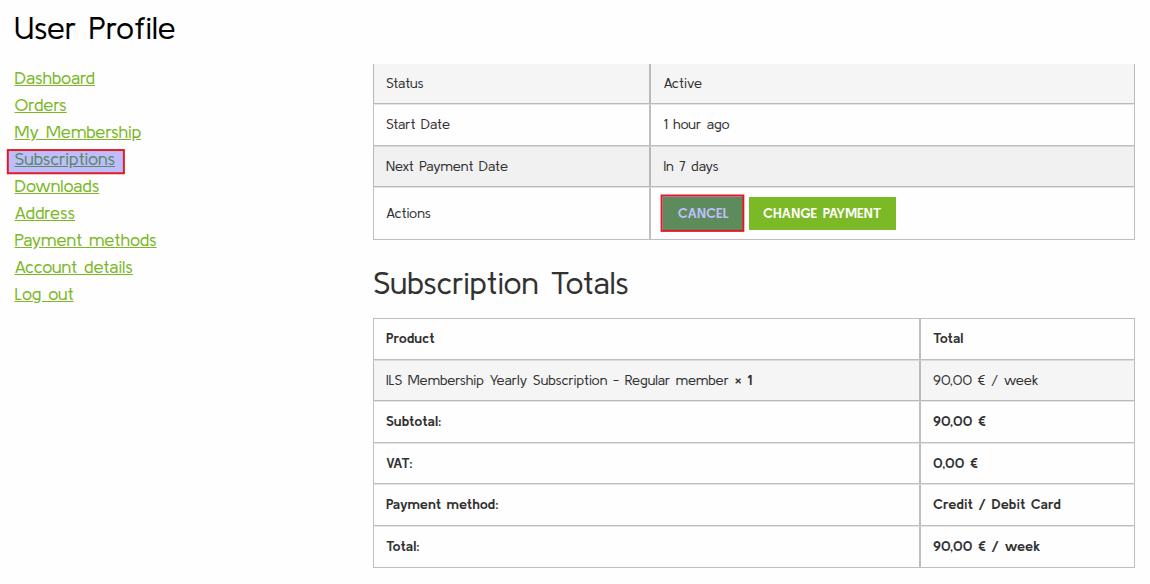Screen dimensions: 1150x584
Task: Click the ILS Membership Yearly Subscription product row
Action: [x=569, y=381]
